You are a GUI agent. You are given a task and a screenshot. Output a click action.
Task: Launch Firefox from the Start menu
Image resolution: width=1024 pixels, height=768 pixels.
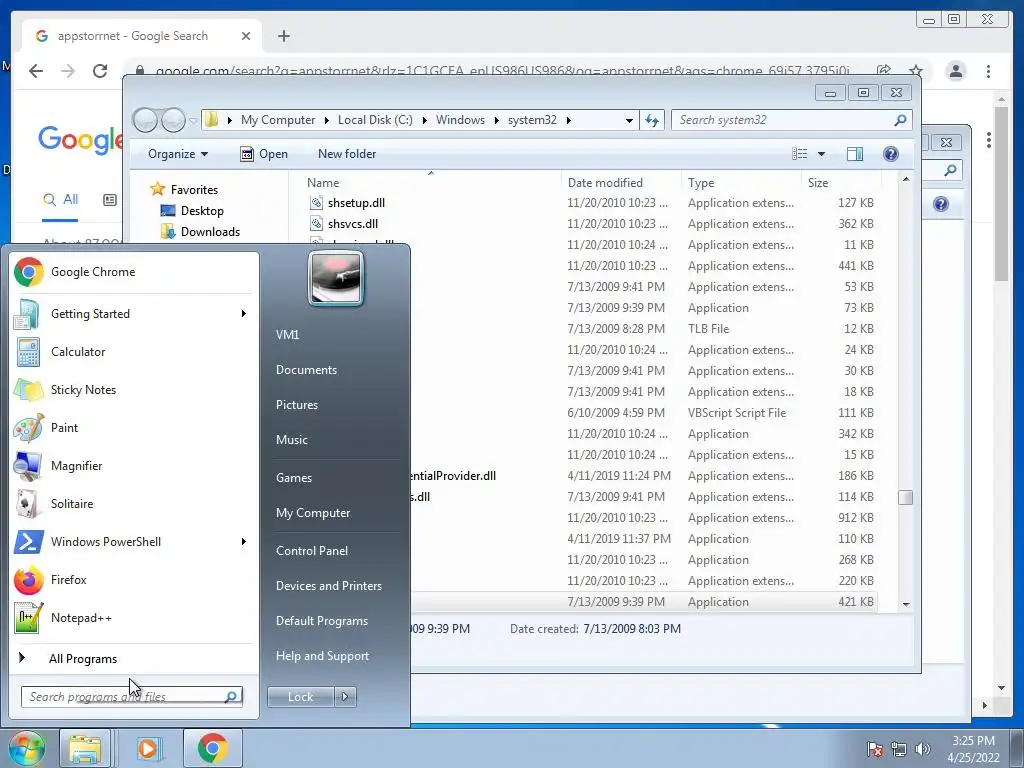[134, 579]
